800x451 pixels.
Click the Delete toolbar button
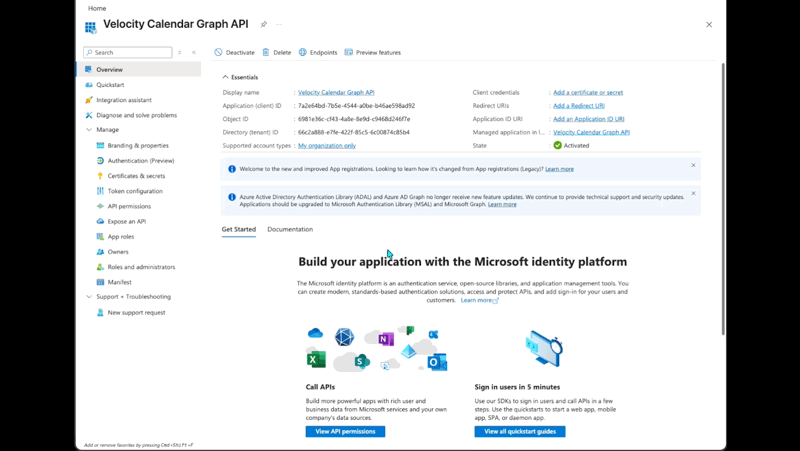coord(277,53)
